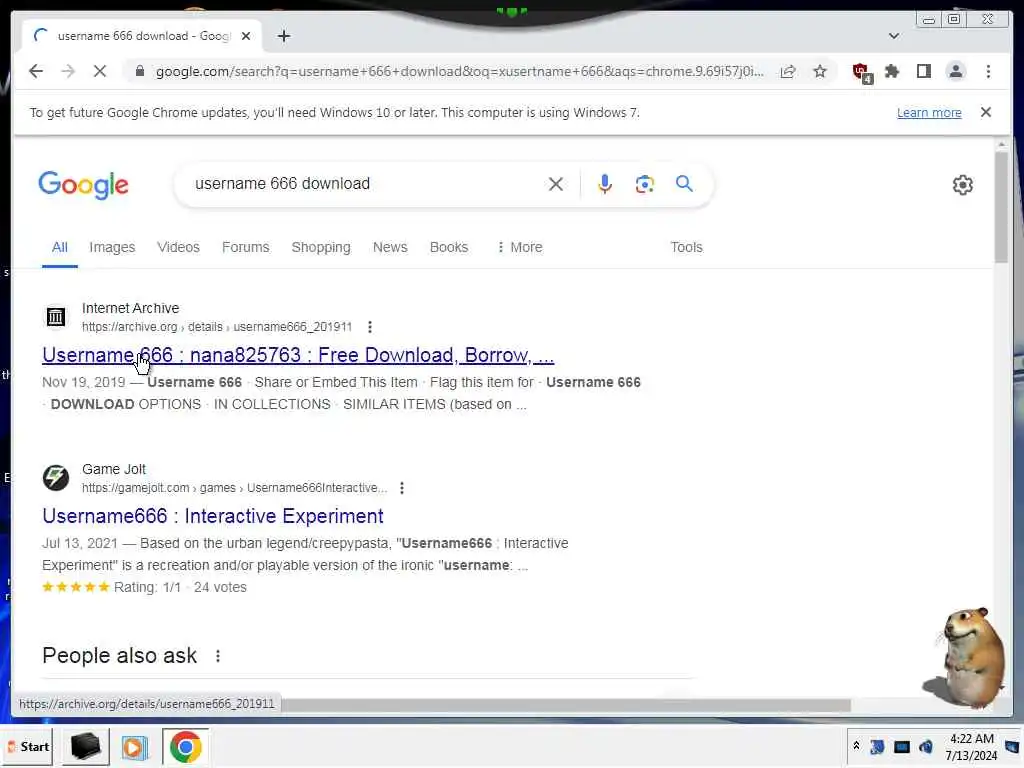Click the page vertical scrollbar thumb
The height and width of the screenshot is (768, 1024).
[1000, 206]
